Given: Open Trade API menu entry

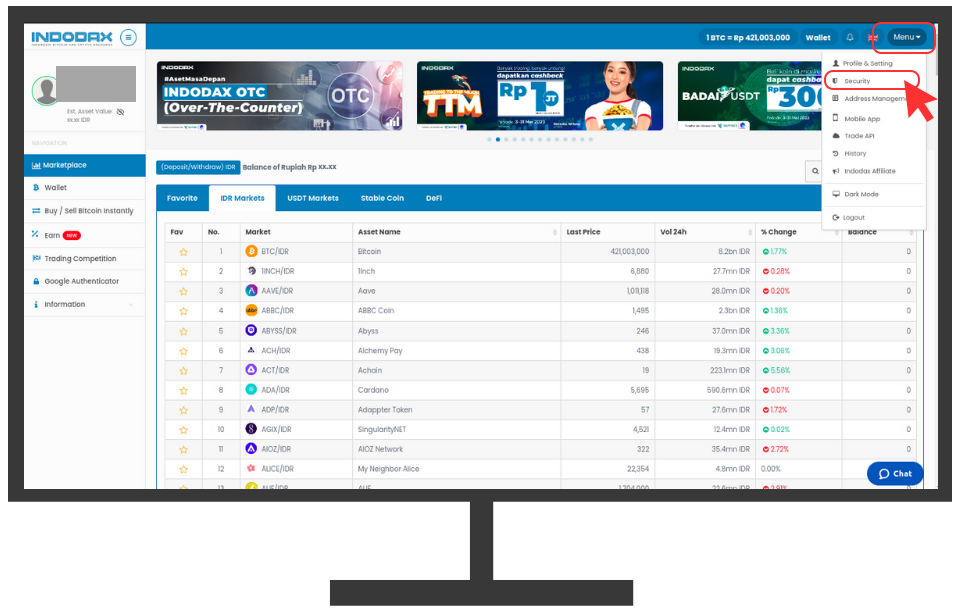Looking at the screenshot, I should click(853, 136).
